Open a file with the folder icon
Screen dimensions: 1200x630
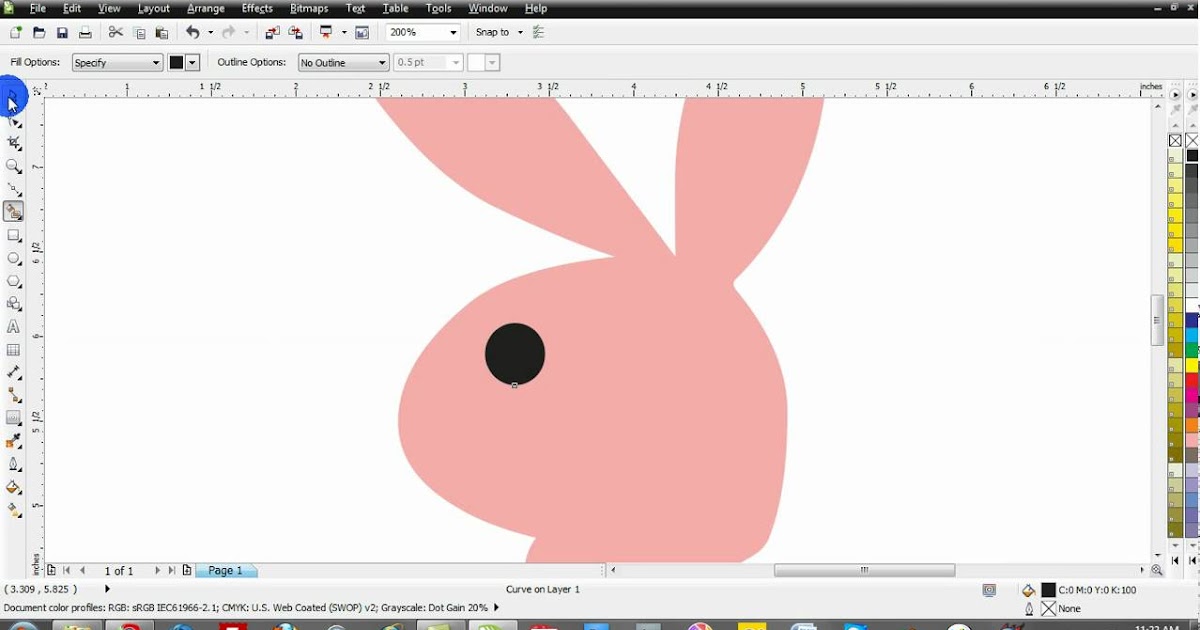coord(39,33)
